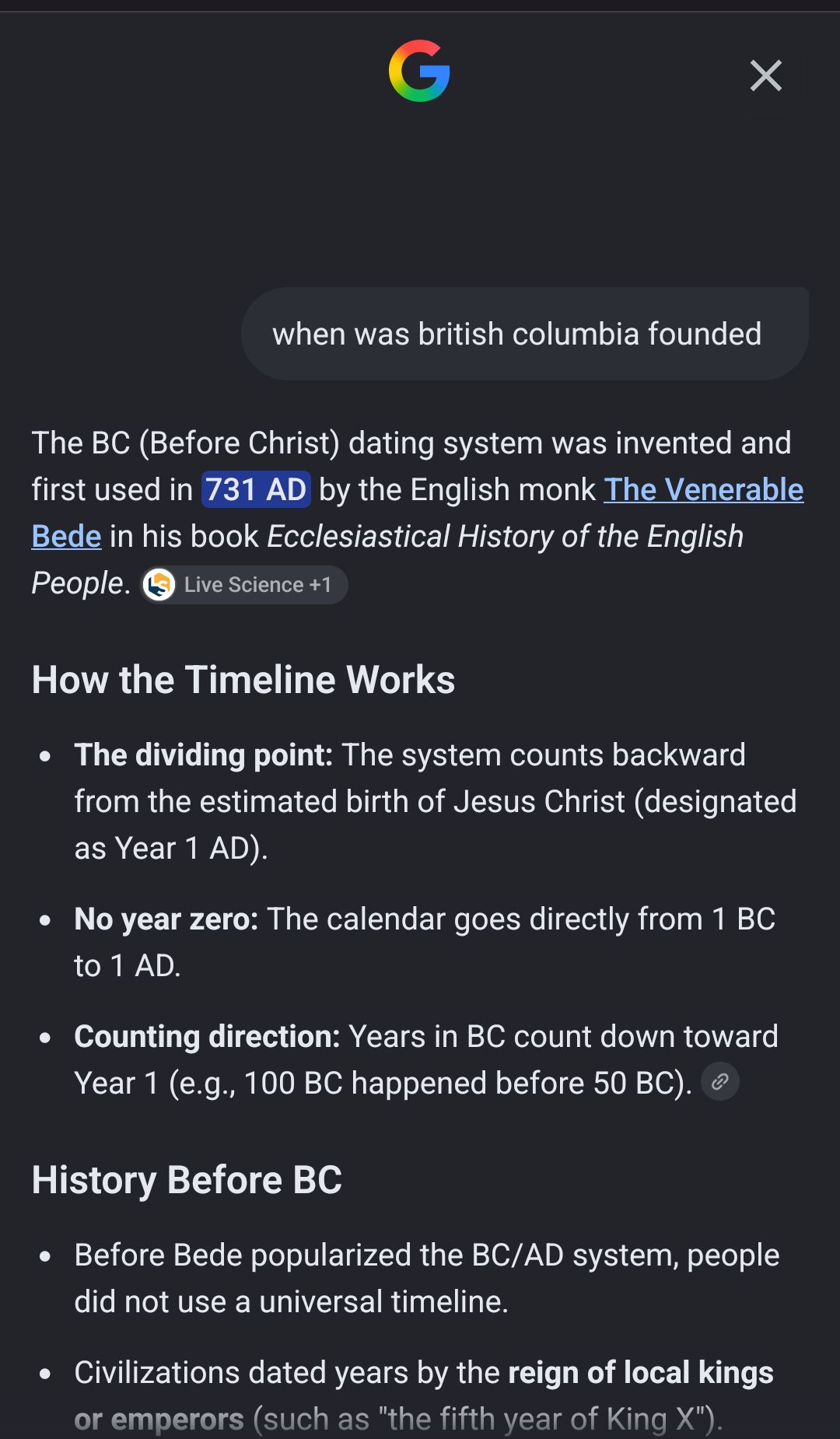The image size is (840, 1439).
Task: Tap the 'when was british columbia founded' query bubble
Action: point(524,334)
